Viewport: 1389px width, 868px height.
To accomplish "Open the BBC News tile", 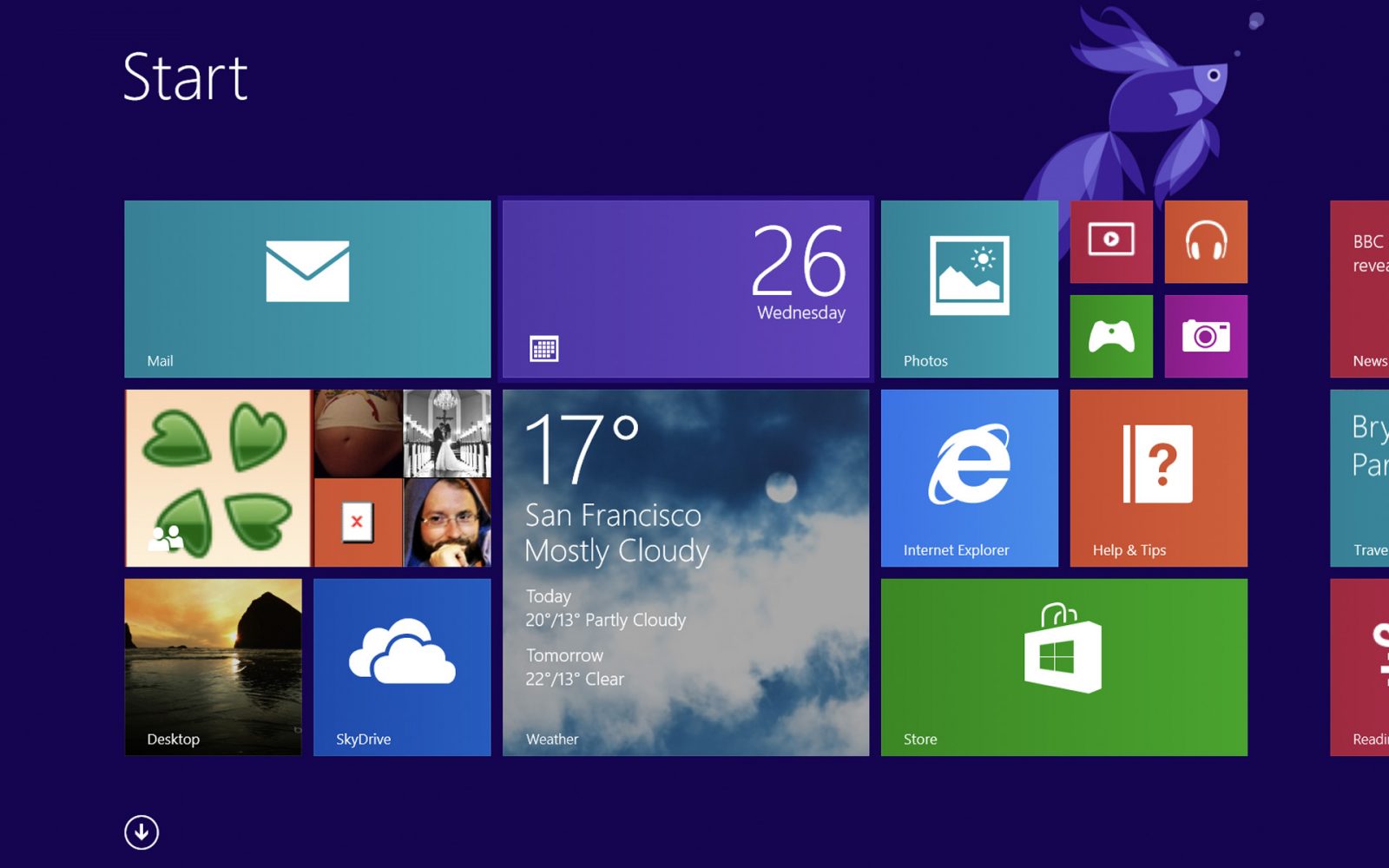I will pyautogui.click(x=1359, y=289).
